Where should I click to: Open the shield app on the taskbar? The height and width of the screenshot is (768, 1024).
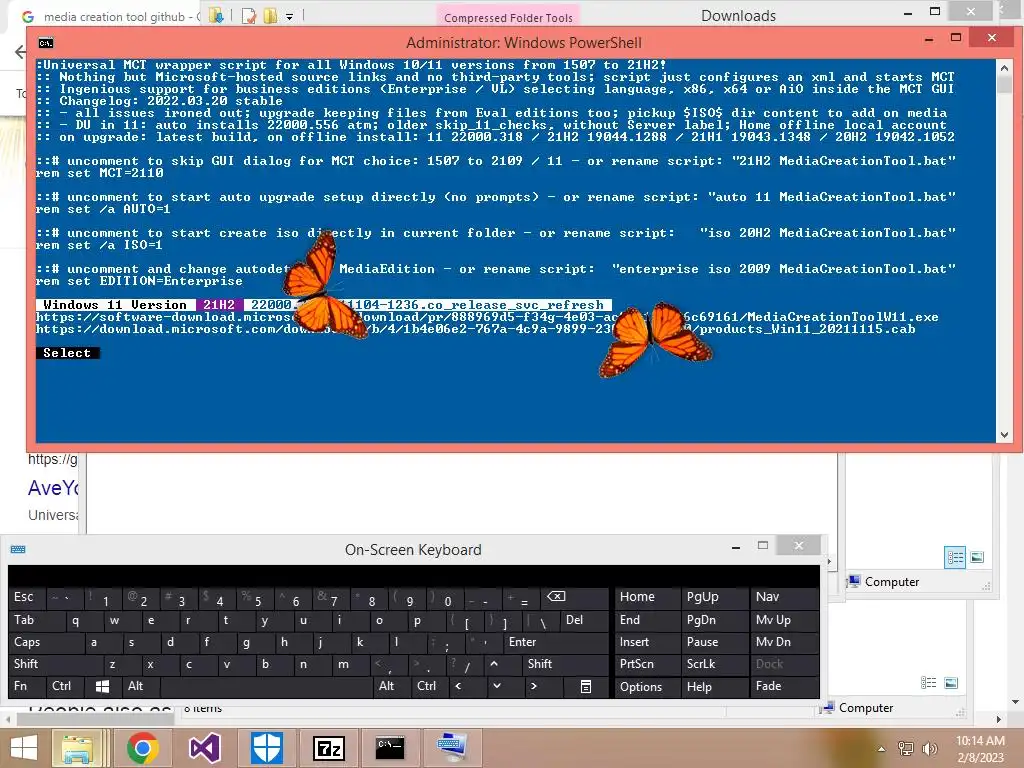click(x=266, y=748)
